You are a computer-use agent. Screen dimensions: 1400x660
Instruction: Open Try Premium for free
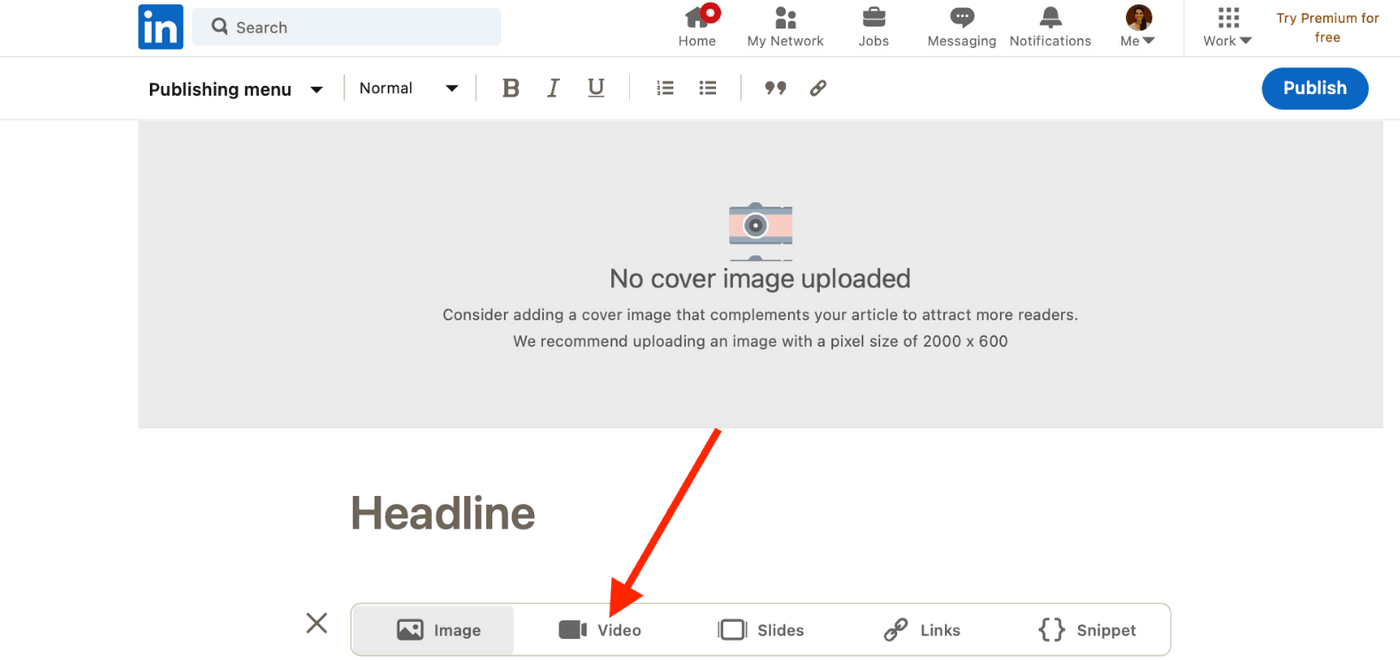point(1327,27)
